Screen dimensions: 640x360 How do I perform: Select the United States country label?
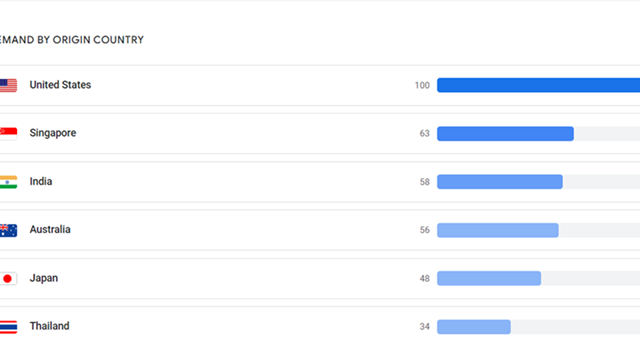pos(60,85)
